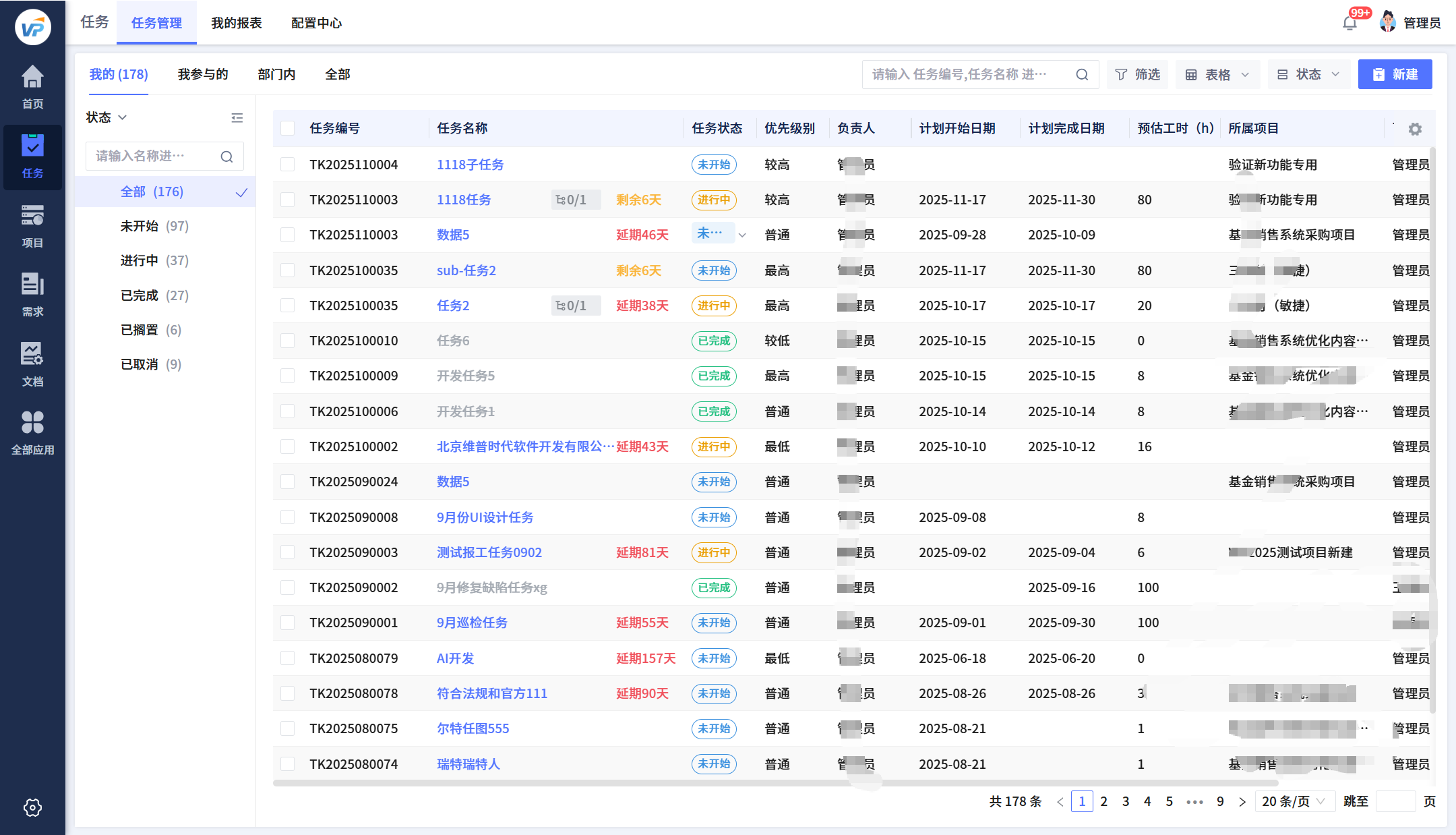
Task: Go to 首页 home in sidebar
Action: point(32,86)
